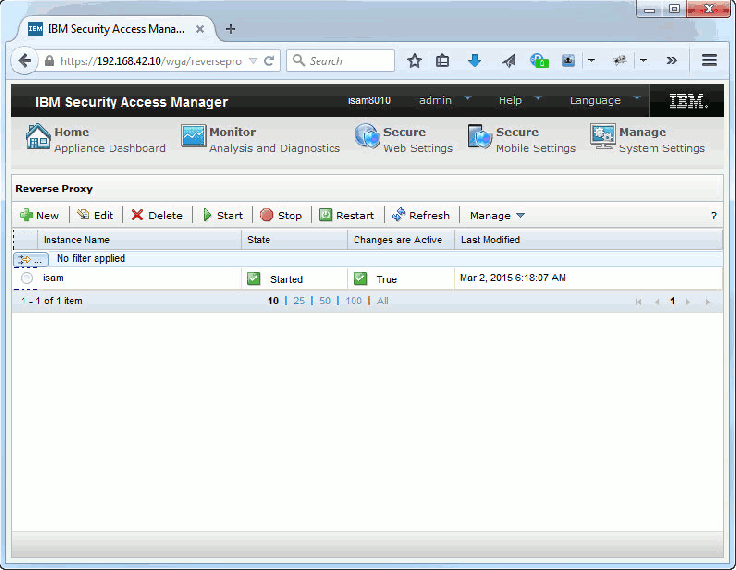The width and height of the screenshot is (736, 570).
Task: Click the Edit instance toolbar icon
Action: click(x=83, y=215)
